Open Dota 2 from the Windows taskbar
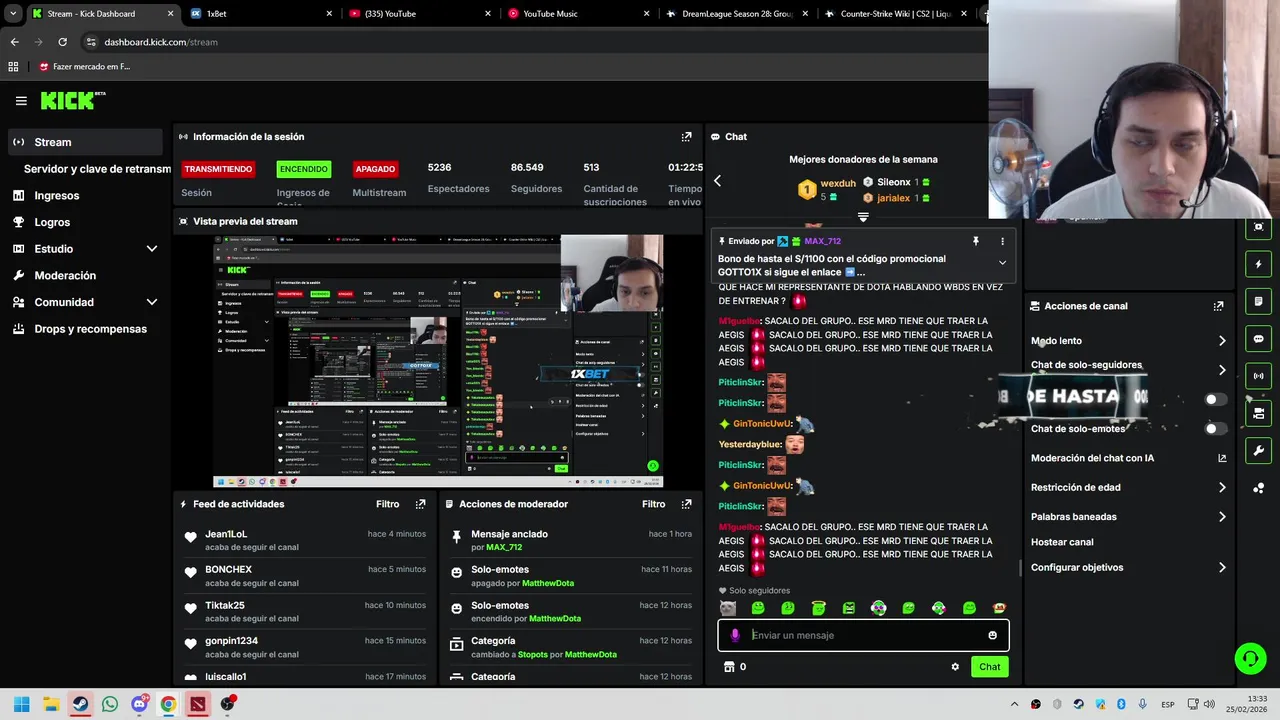This screenshot has width=1280, height=720. (x=198, y=704)
